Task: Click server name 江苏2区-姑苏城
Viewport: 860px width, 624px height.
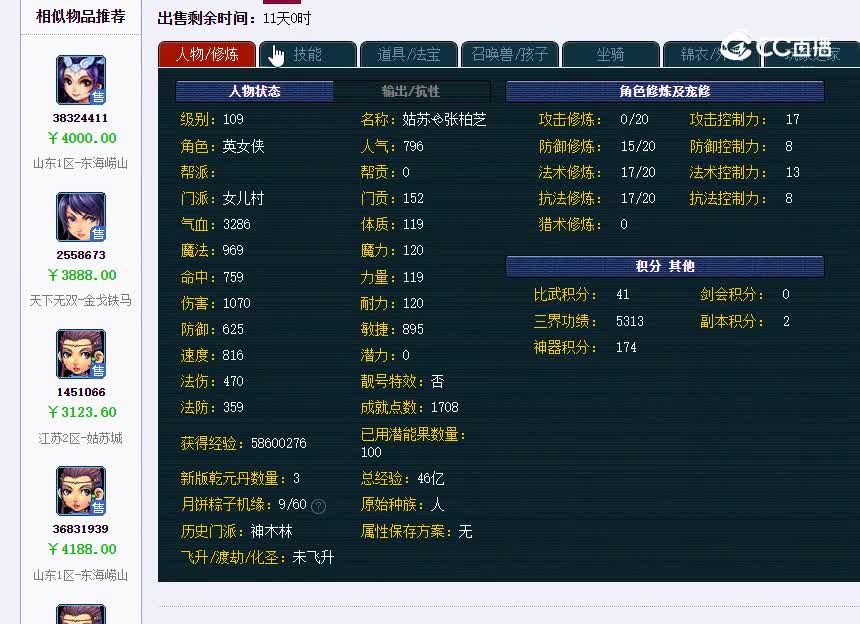Action: [x=80, y=438]
